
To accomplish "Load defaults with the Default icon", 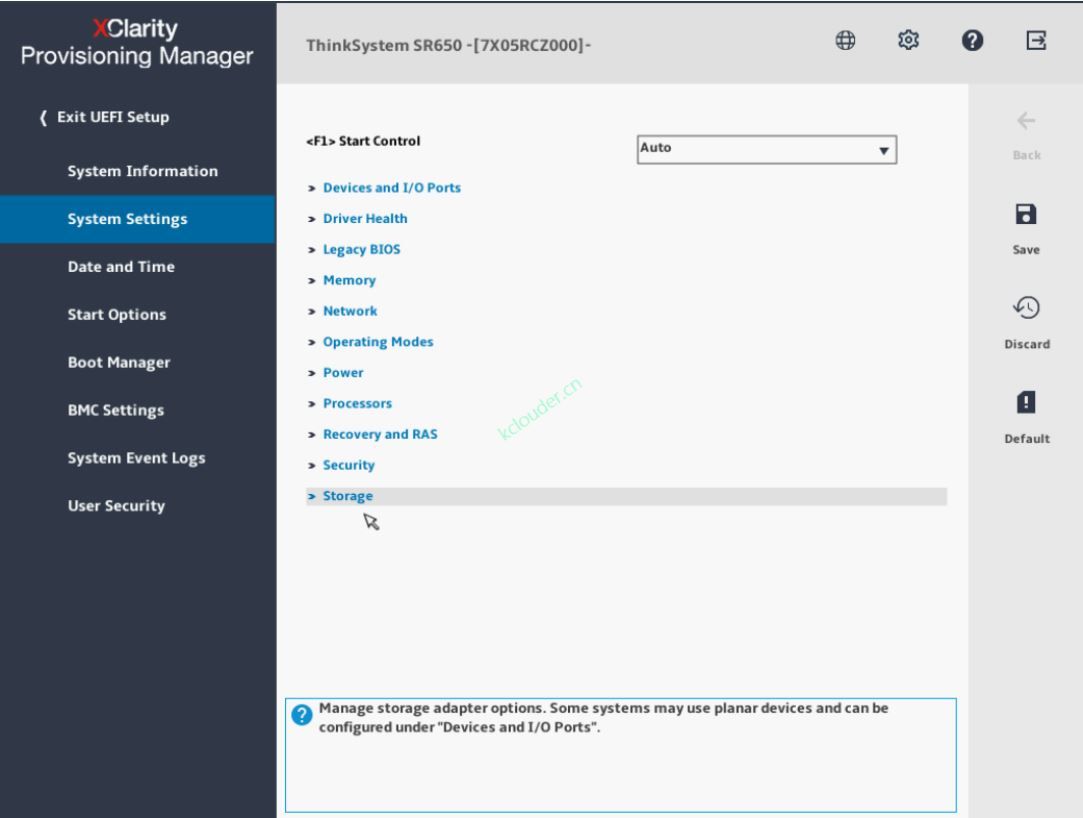I will [x=1026, y=402].
